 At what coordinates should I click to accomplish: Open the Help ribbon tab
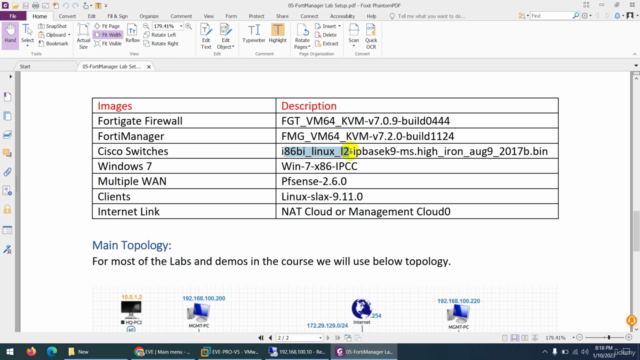click(371, 16)
